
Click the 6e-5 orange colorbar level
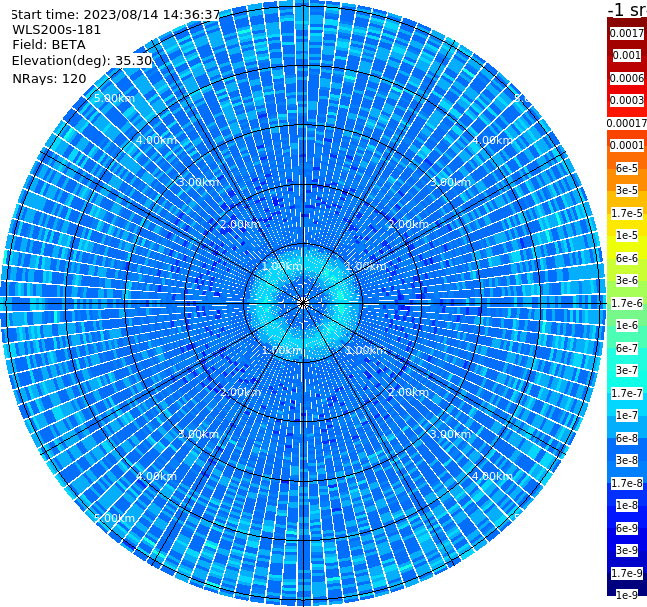pyautogui.click(x=627, y=168)
